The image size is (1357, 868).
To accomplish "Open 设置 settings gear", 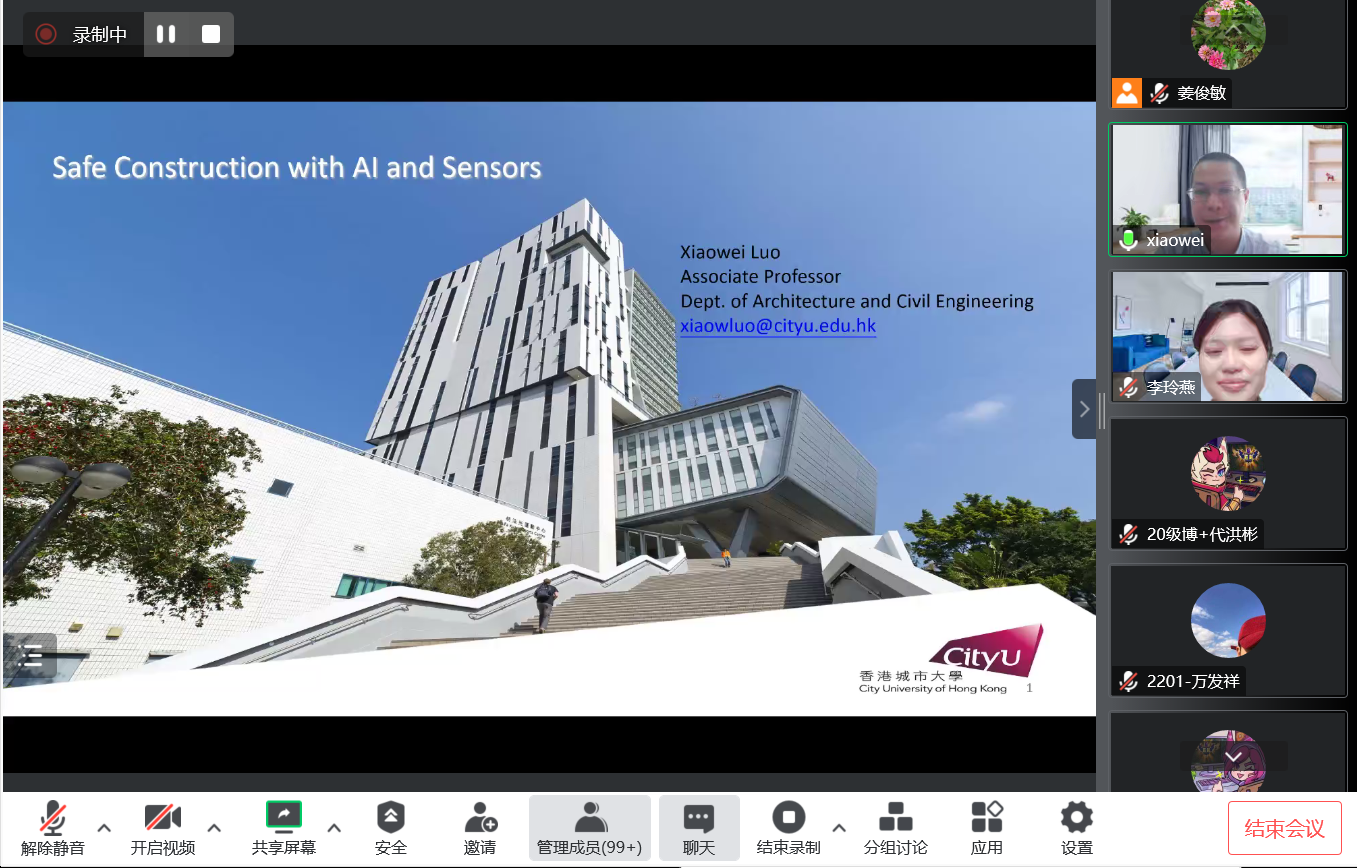I will [1076, 828].
